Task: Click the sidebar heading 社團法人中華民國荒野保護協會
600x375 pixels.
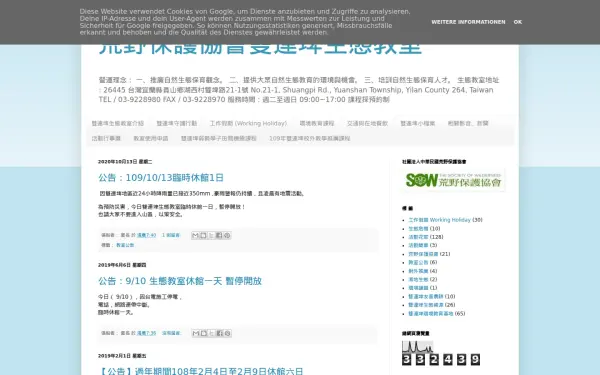Action: point(434,162)
